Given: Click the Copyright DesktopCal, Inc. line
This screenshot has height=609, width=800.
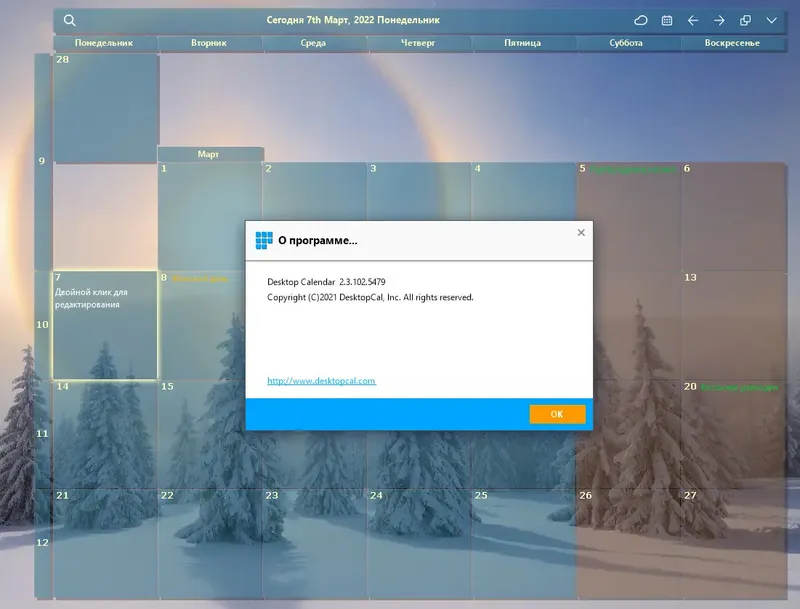Looking at the screenshot, I should point(370,297).
